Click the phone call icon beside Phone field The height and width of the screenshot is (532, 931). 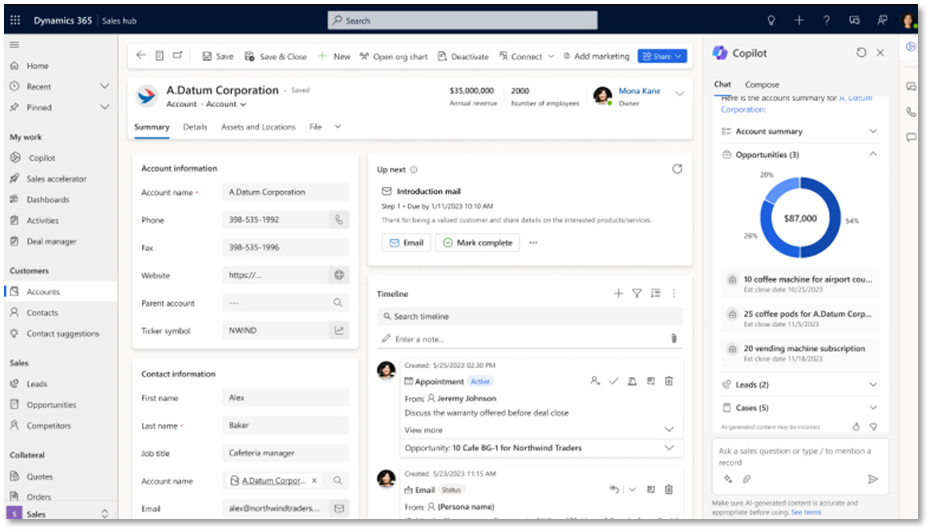click(x=339, y=220)
